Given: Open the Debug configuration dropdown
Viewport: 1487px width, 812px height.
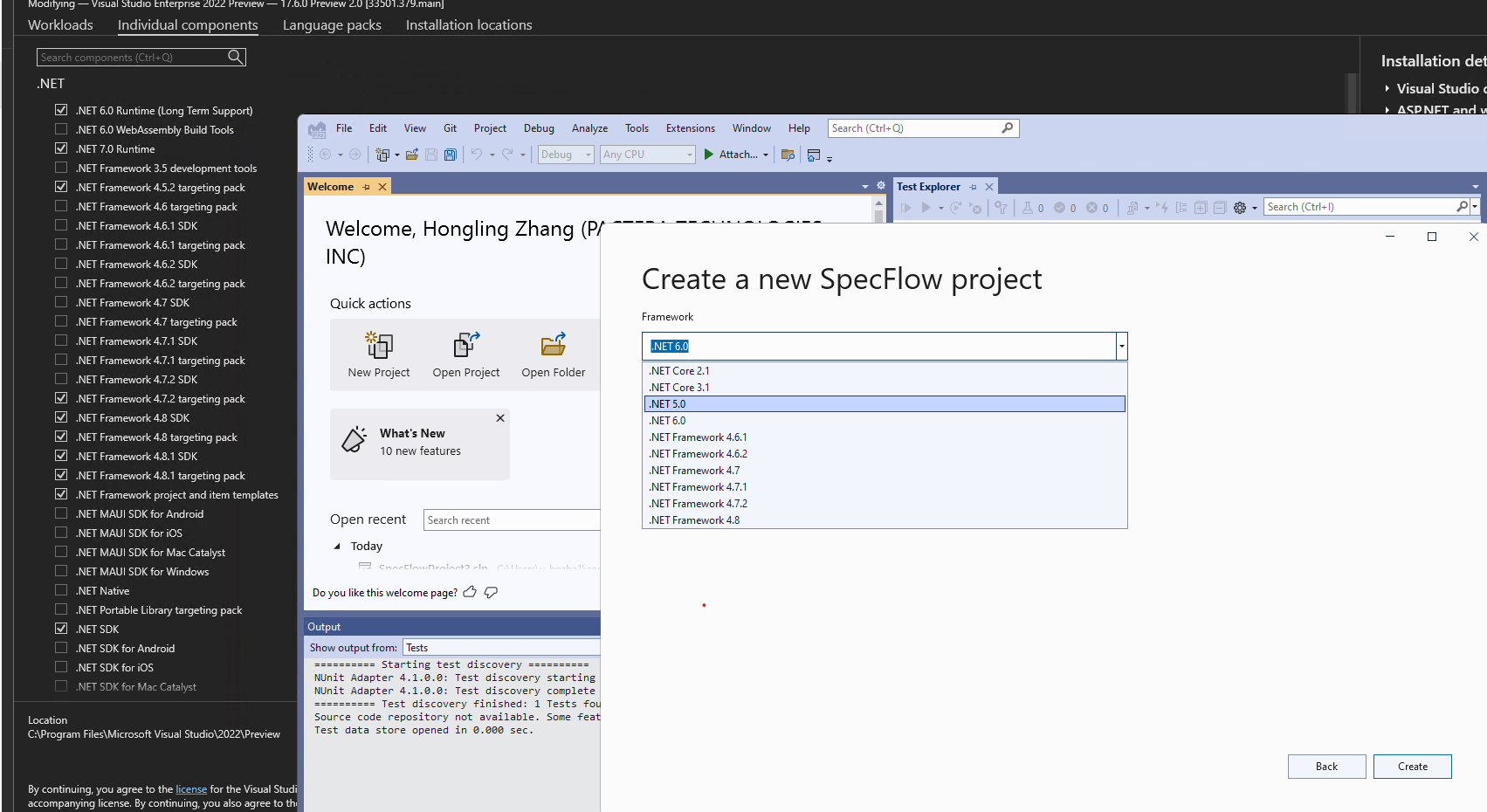Looking at the screenshot, I should pyautogui.click(x=589, y=155).
